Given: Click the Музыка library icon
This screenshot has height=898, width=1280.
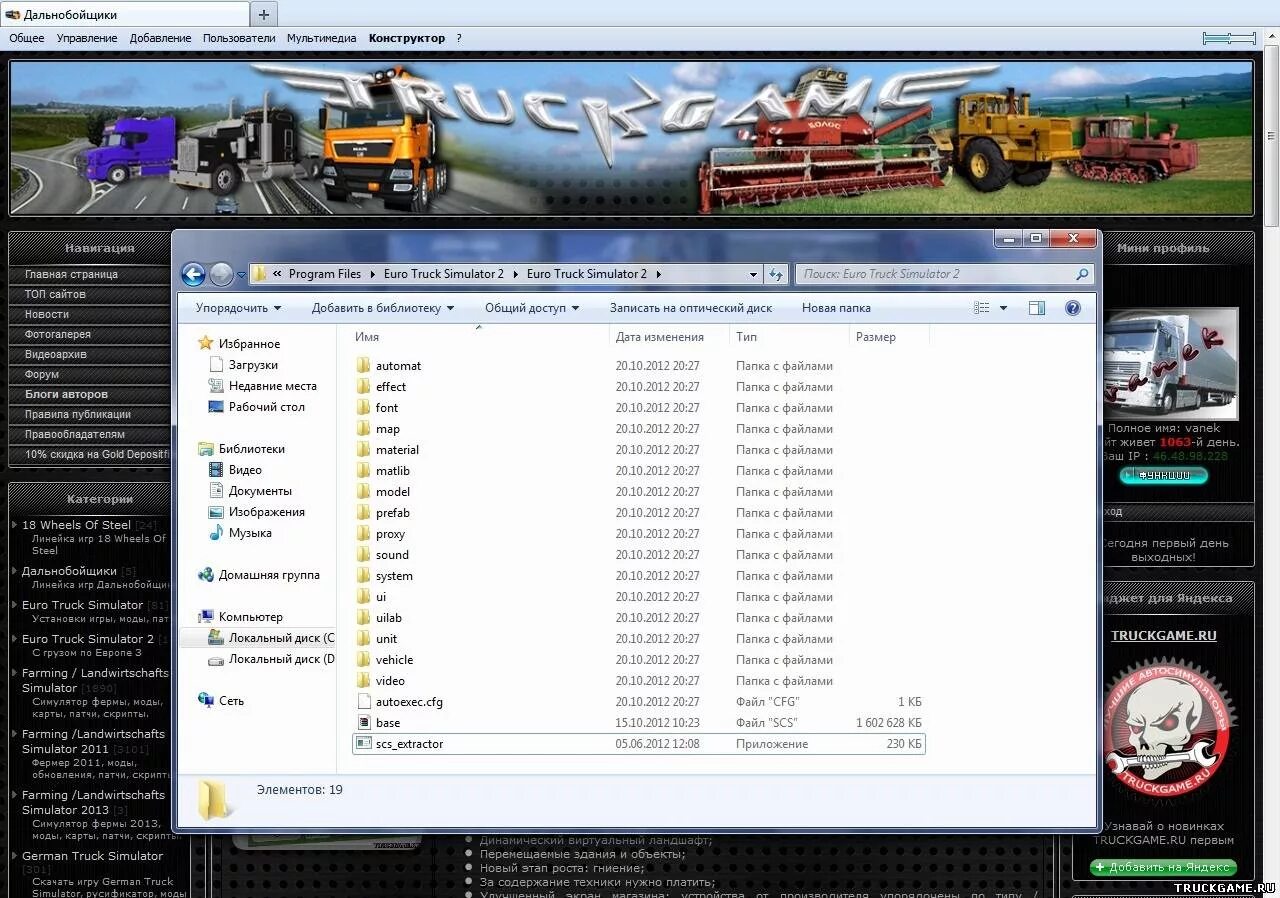Looking at the screenshot, I should tap(216, 533).
